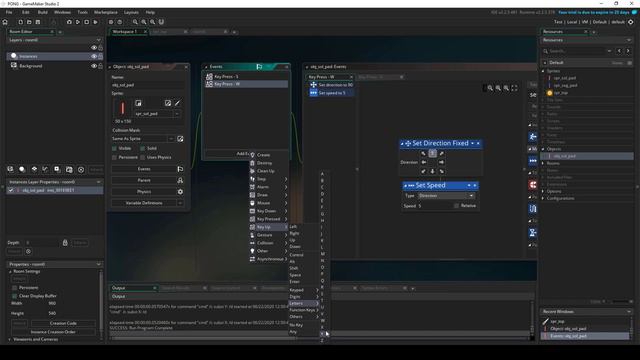Expand the Rooms folder in Resources

(543, 163)
